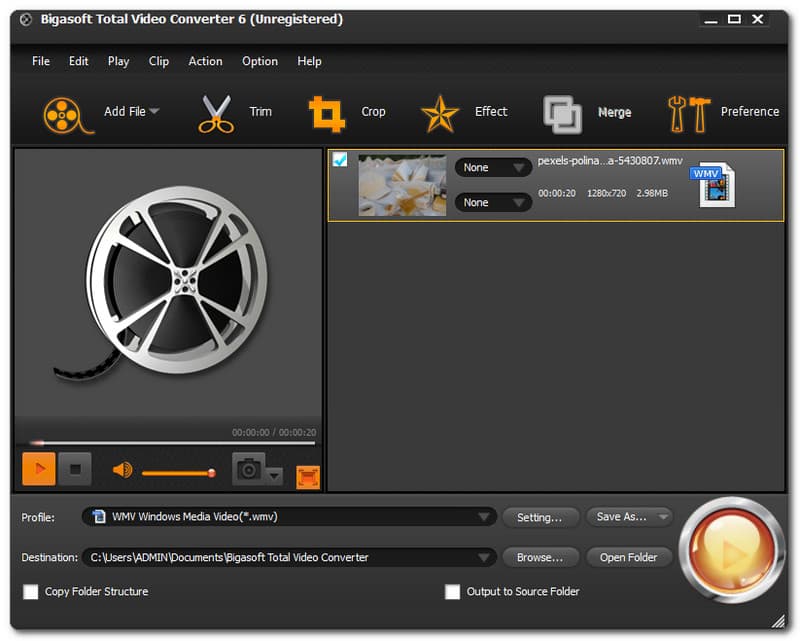Click the 00:00:00 / 00:00:20 preview timecode

(274, 432)
